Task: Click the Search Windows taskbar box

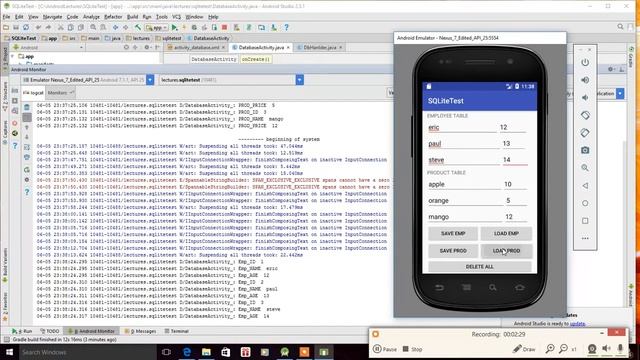Action: 87,352
